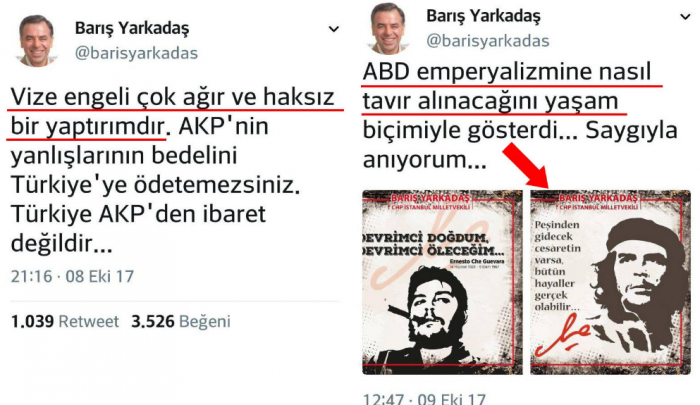Open the 21:16 · 08 Eki 17 timestamp
700x405 pixels.
(x=72, y=276)
